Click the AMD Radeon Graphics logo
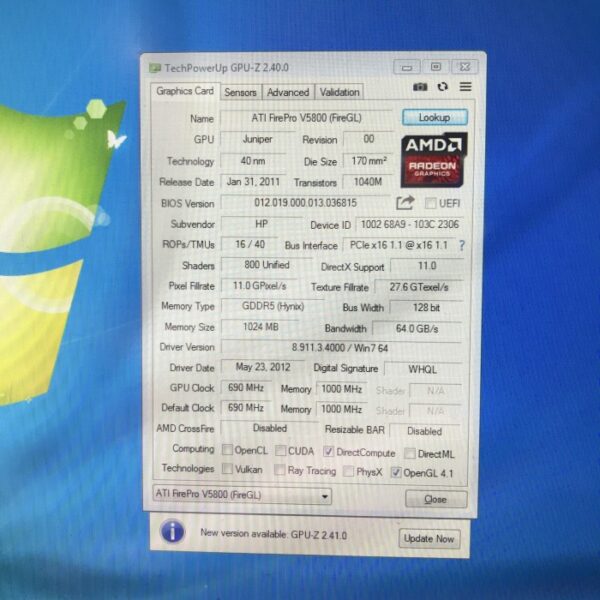This screenshot has width=600, height=600. (433, 160)
